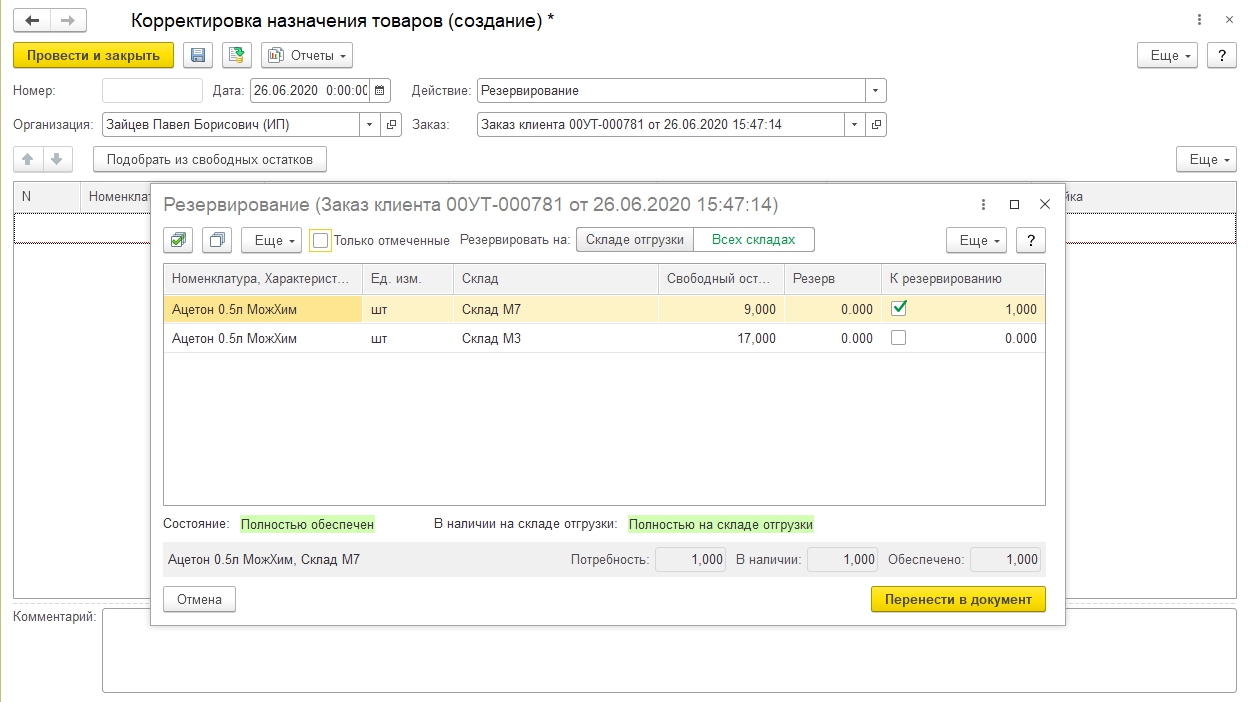Click the back navigation arrow

33,21
